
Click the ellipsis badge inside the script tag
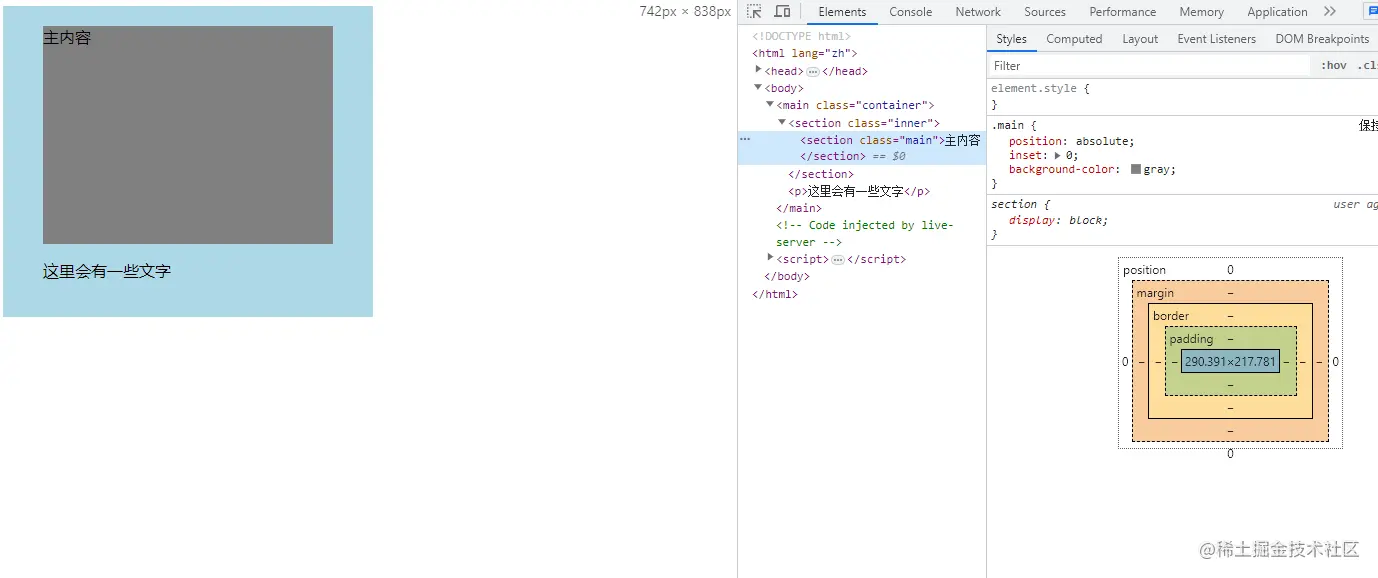pyautogui.click(x=838, y=260)
